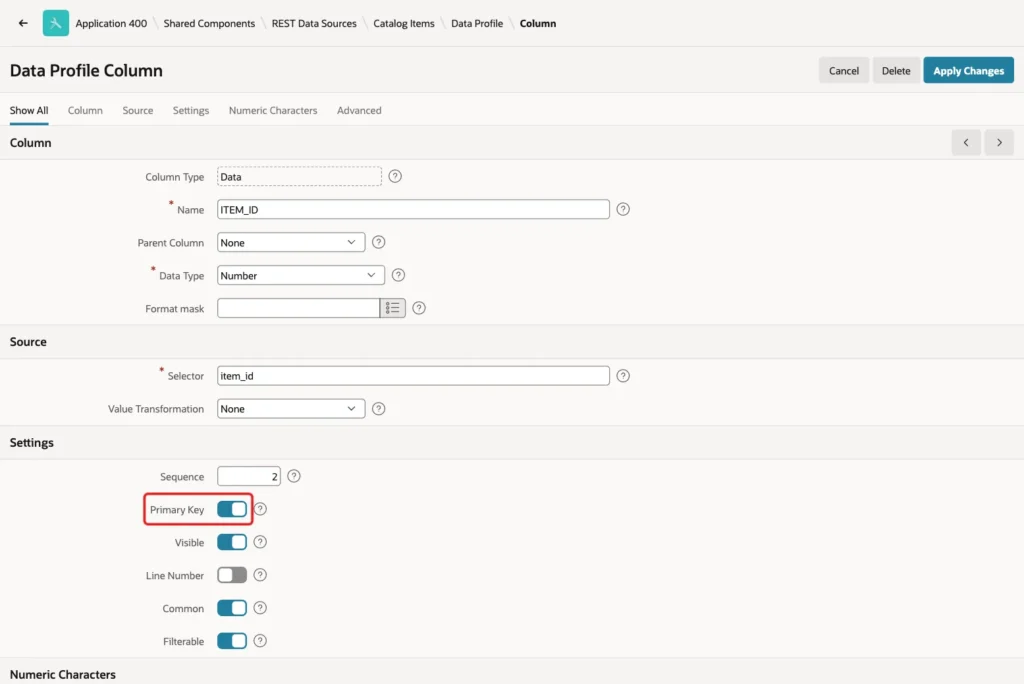Open the Data Profile breadcrumb
Screen dimensions: 1024x684
coord(477,23)
